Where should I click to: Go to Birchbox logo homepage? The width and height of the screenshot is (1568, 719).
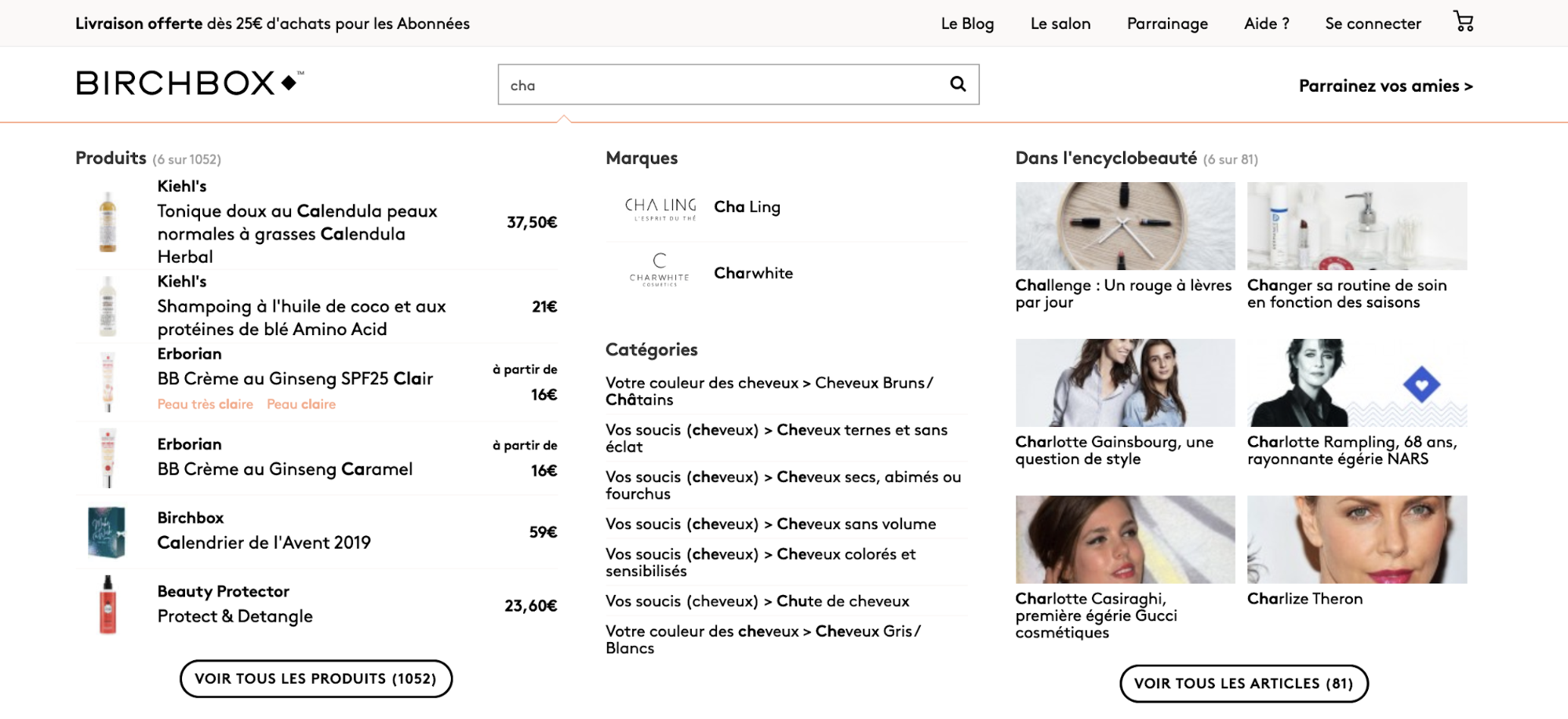pos(190,83)
